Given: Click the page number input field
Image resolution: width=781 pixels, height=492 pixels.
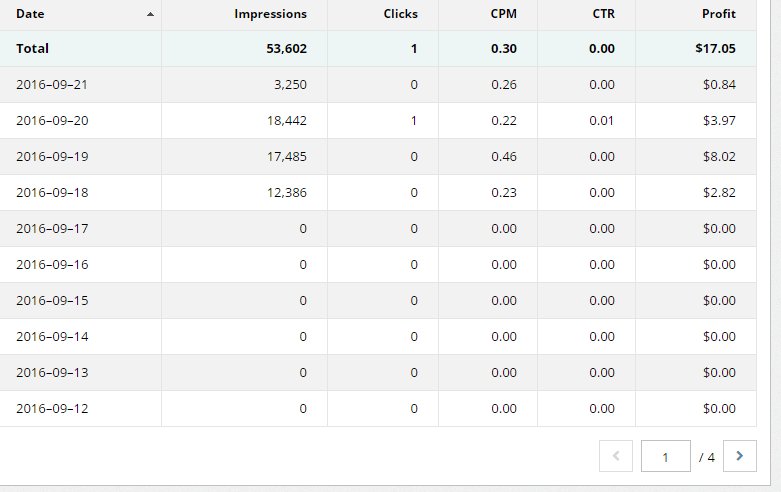Looking at the screenshot, I should 665,457.
